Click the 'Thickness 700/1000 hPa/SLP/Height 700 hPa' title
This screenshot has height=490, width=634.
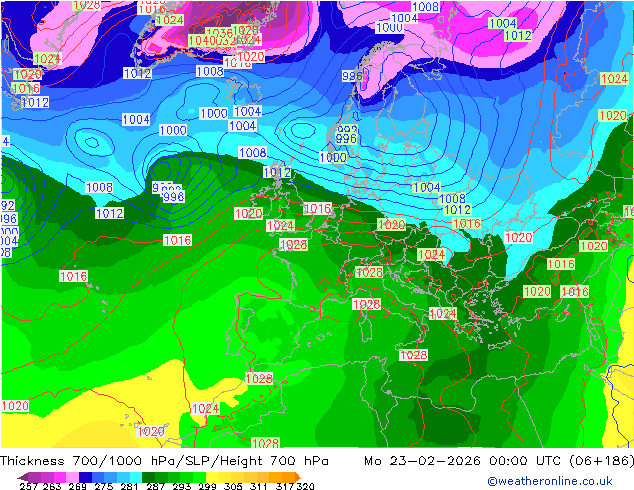[x=164, y=461]
